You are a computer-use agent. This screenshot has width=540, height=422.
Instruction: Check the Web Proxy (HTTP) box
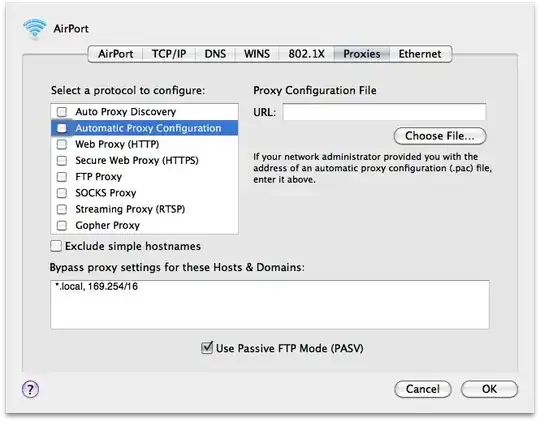[62, 144]
